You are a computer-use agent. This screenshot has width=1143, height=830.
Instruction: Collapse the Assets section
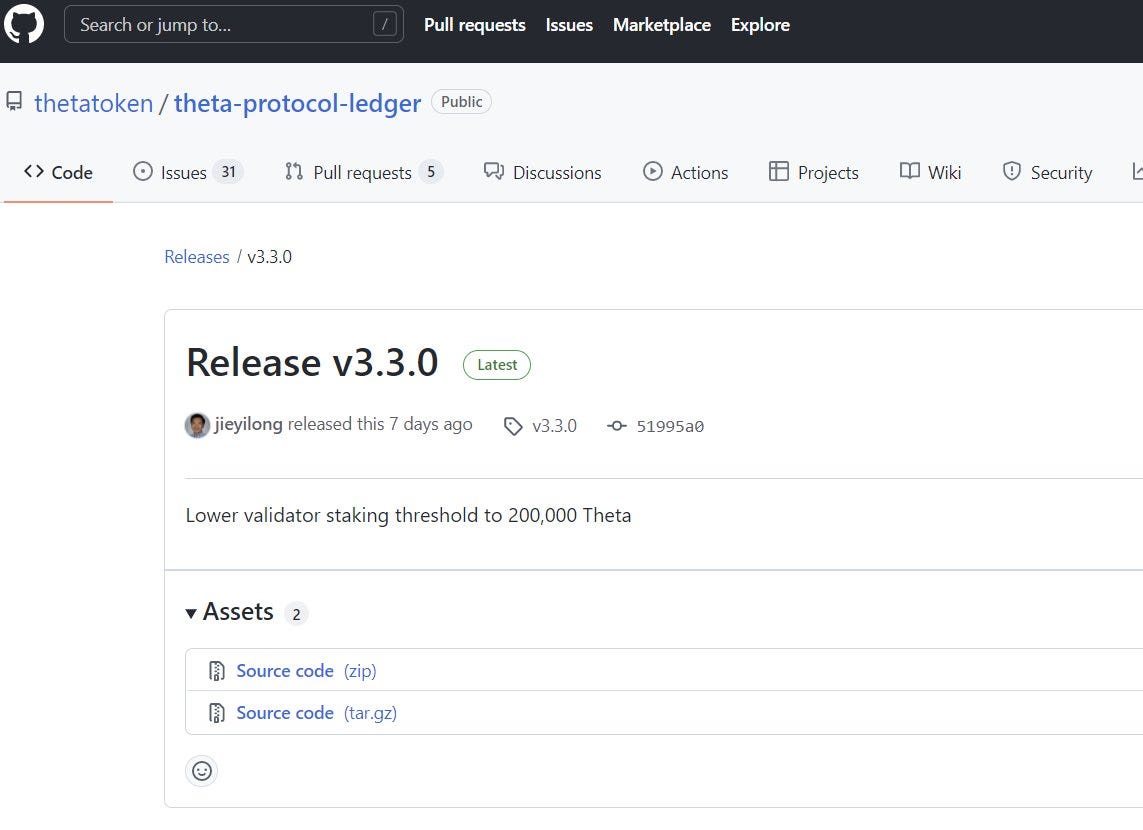[x=190, y=612]
